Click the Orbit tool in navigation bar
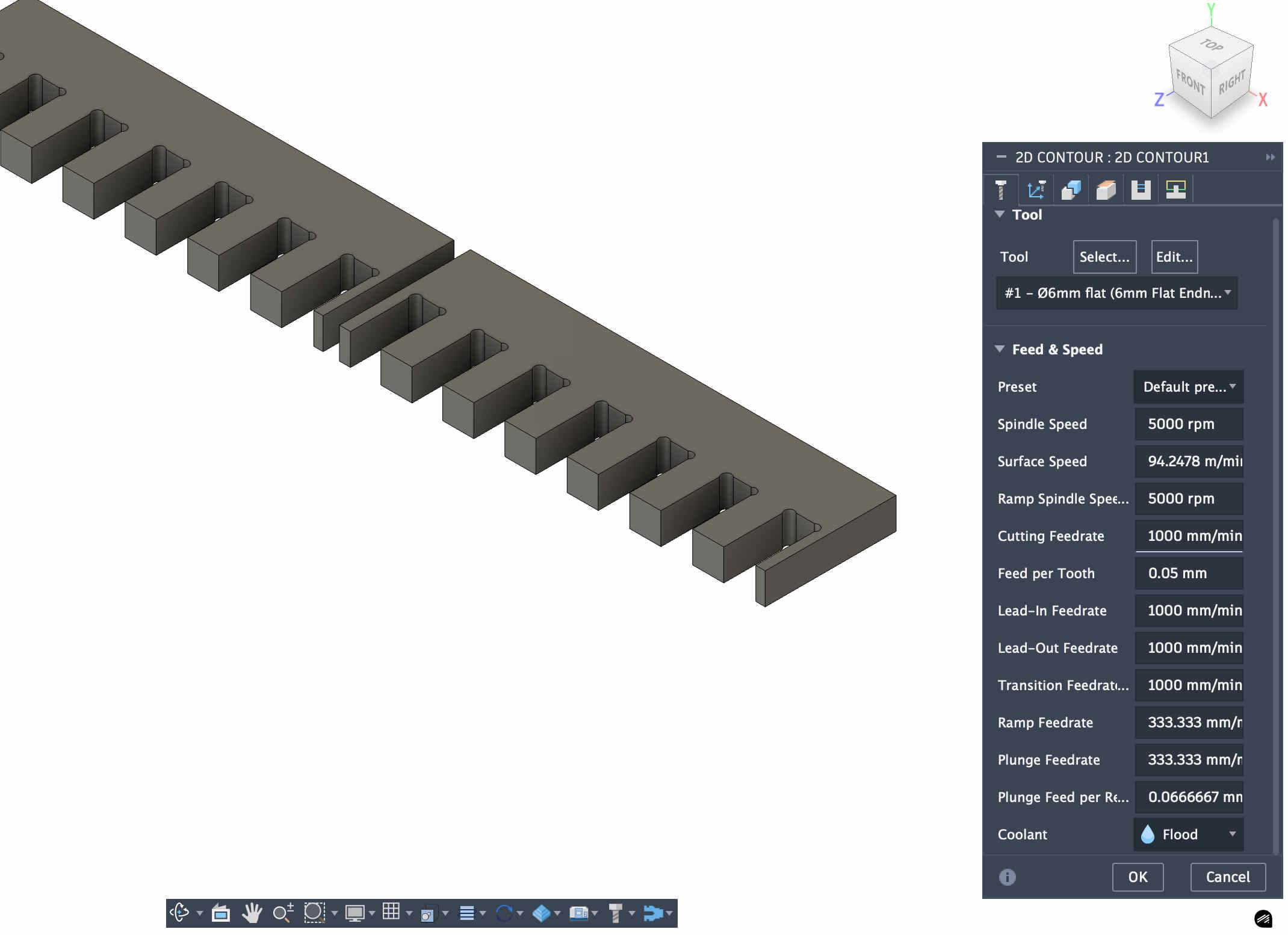The width and height of the screenshot is (1288, 935). pos(179,913)
